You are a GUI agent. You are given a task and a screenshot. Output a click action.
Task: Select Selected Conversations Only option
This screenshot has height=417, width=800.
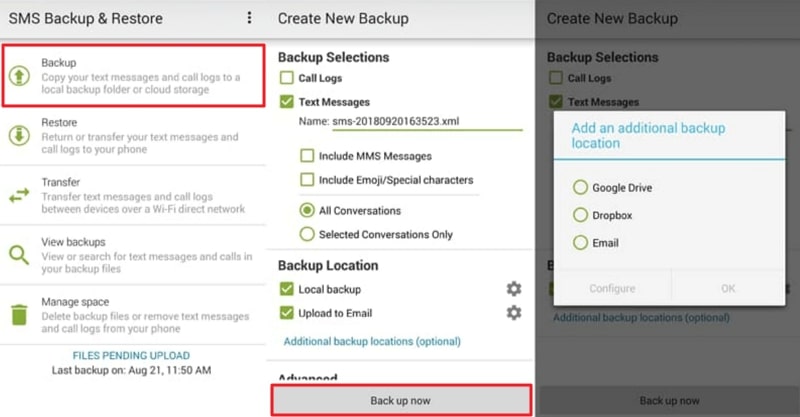[308, 234]
